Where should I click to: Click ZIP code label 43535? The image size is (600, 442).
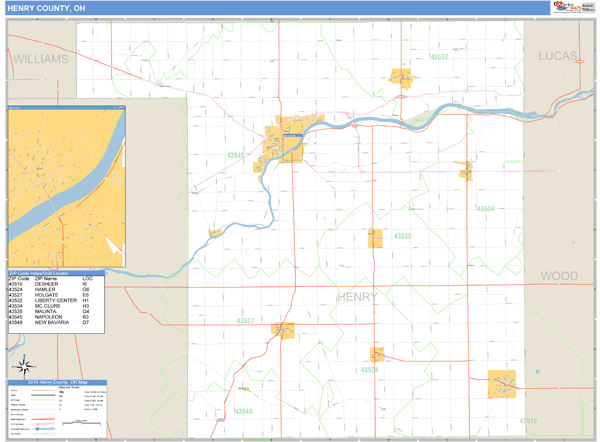tap(402, 236)
